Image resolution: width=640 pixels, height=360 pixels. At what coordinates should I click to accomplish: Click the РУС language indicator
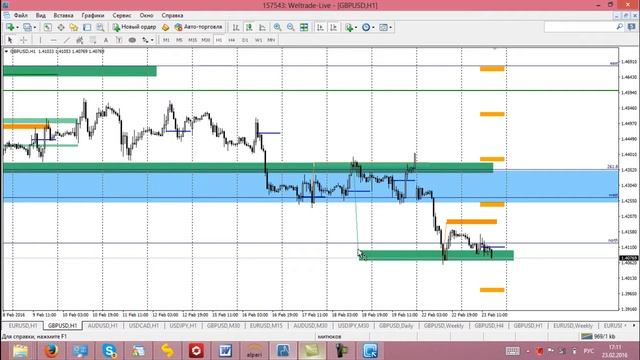[x=589, y=351]
